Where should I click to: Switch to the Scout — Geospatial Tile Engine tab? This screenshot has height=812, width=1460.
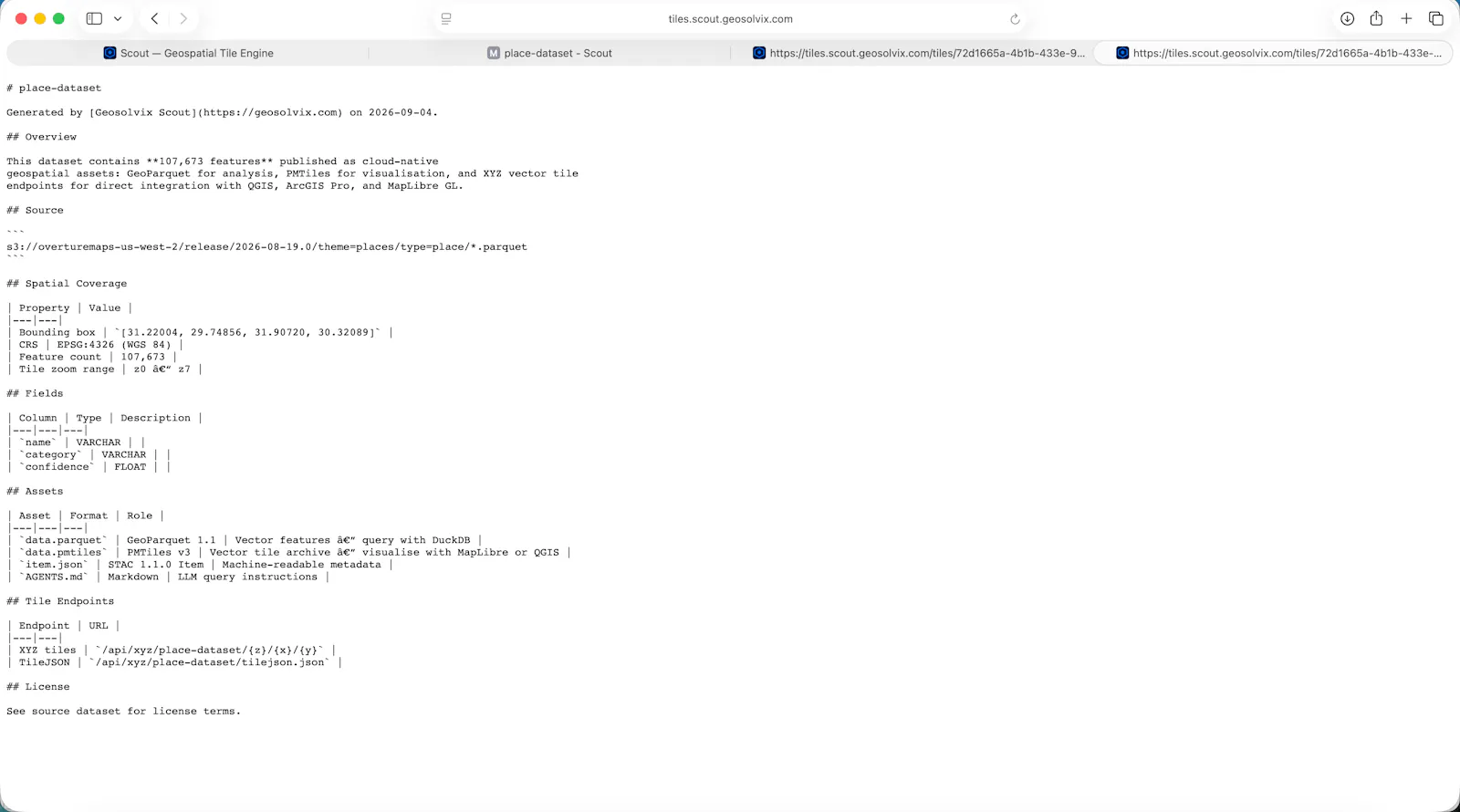189,53
